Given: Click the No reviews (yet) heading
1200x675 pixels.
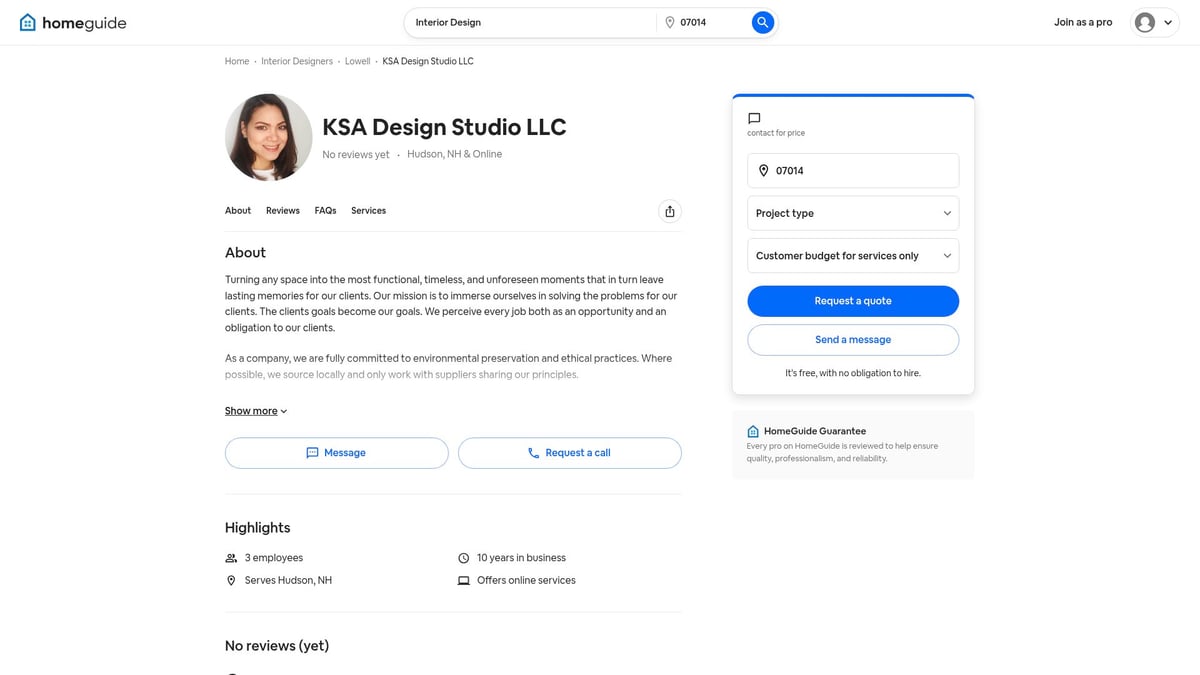Looking at the screenshot, I should click(277, 646).
